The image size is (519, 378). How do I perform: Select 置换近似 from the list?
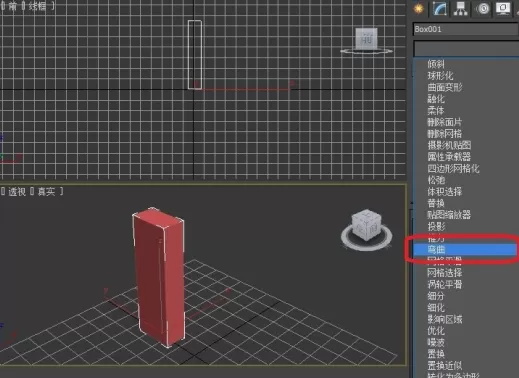[x=445, y=365]
